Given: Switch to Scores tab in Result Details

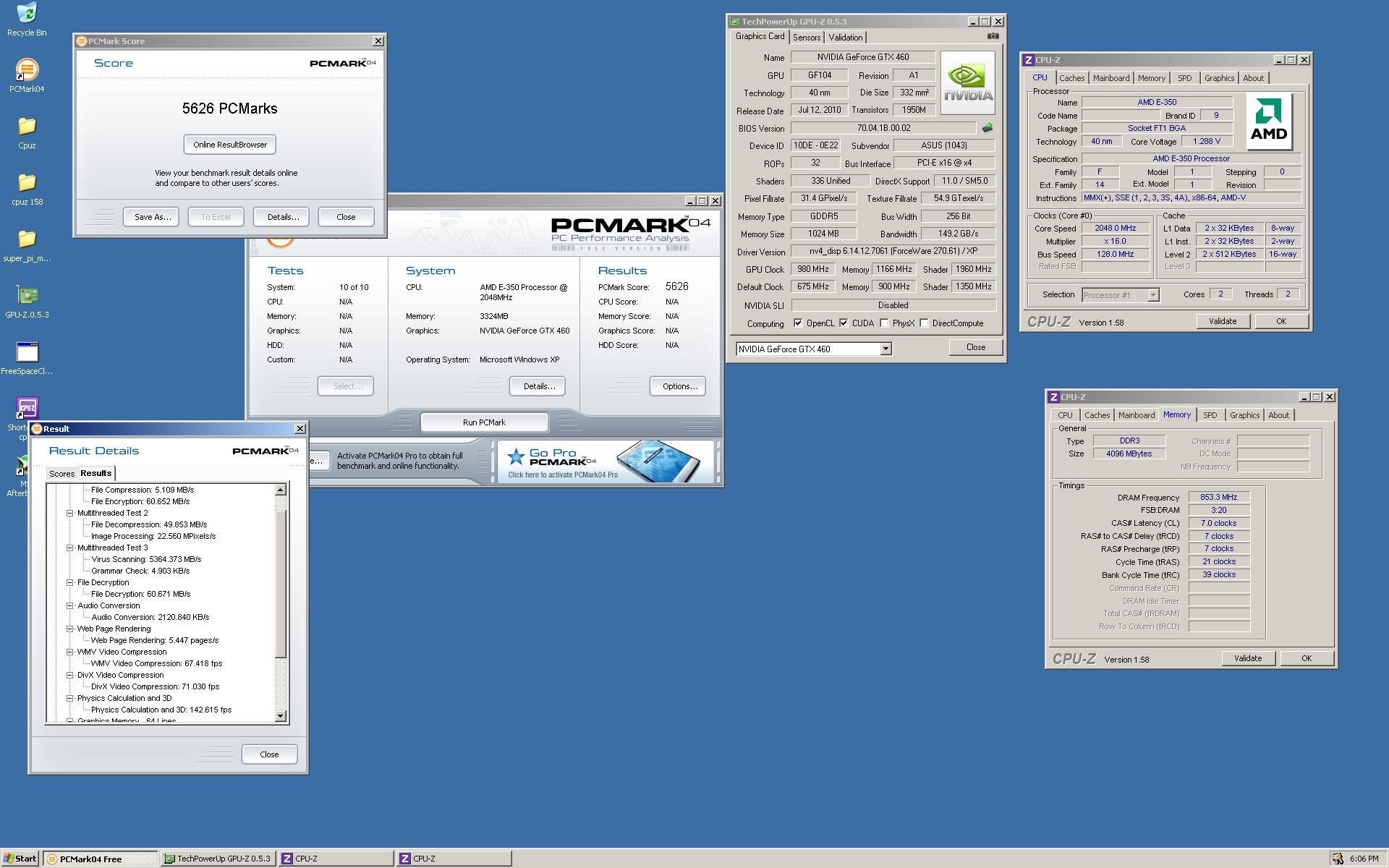Looking at the screenshot, I should point(61,474).
